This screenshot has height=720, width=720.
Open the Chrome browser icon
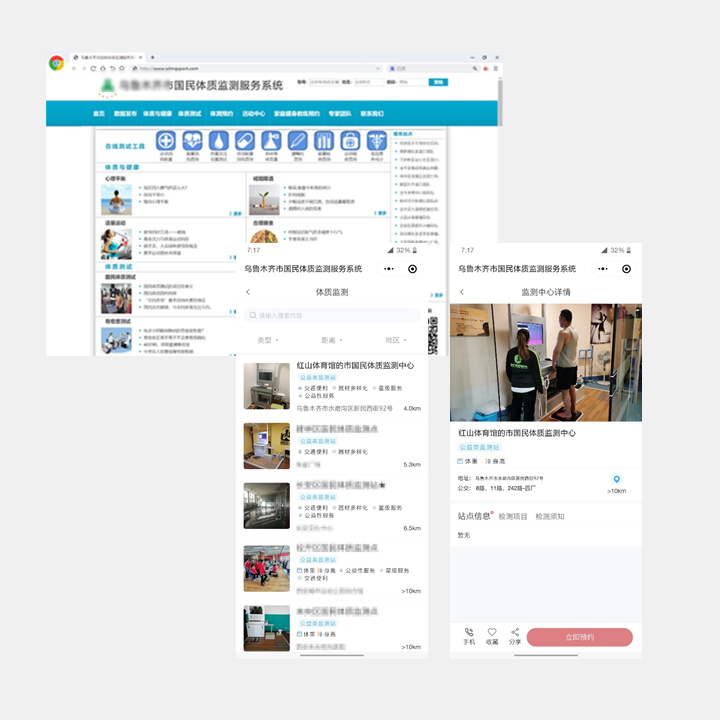57,63
